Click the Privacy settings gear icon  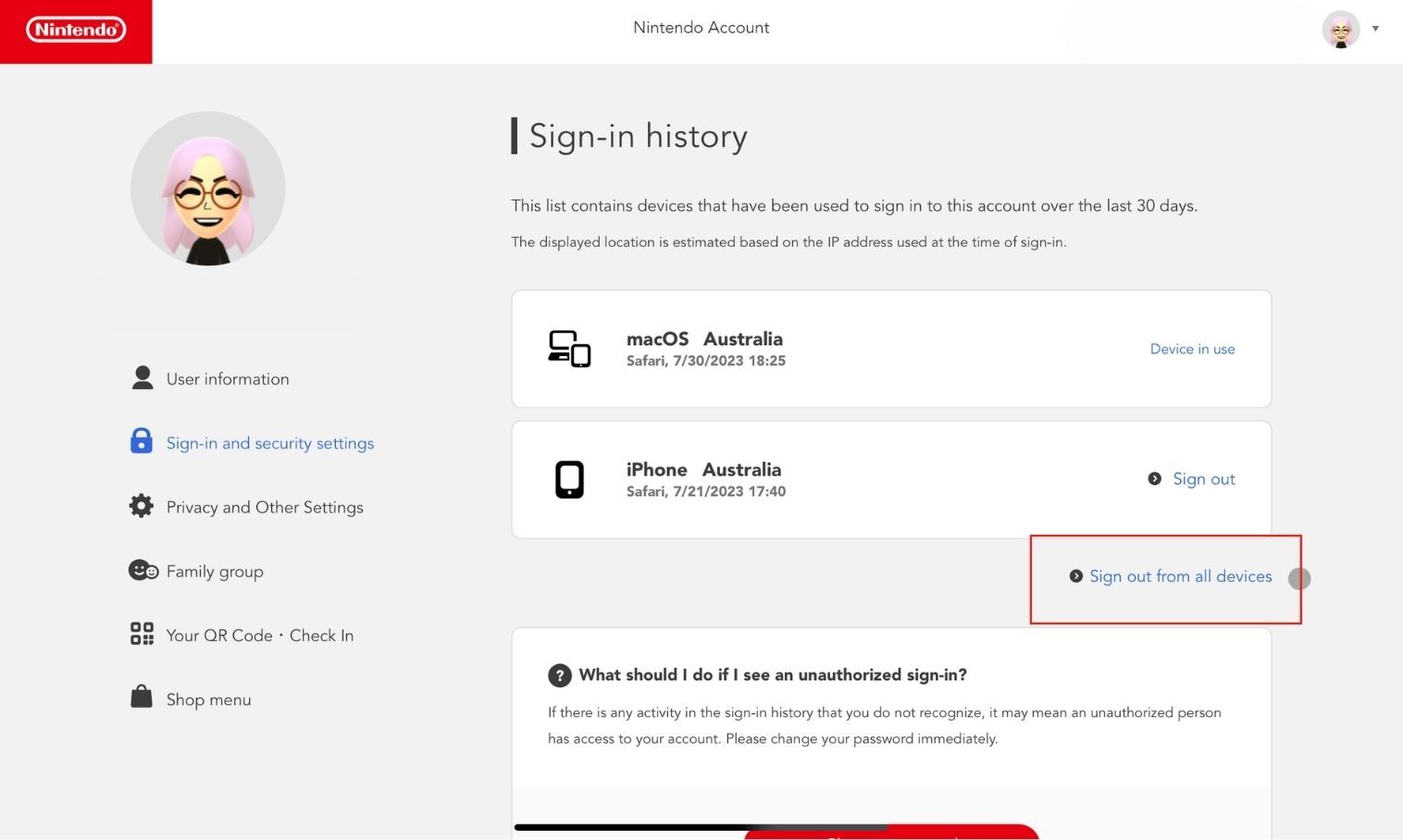pyautogui.click(x=142, y=506)
